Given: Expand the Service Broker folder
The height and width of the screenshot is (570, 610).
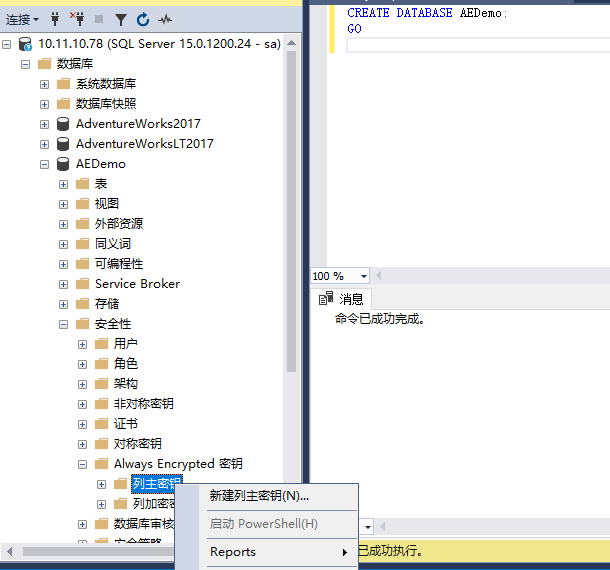Looking at the screenshot, I should (x=63, y=284).
